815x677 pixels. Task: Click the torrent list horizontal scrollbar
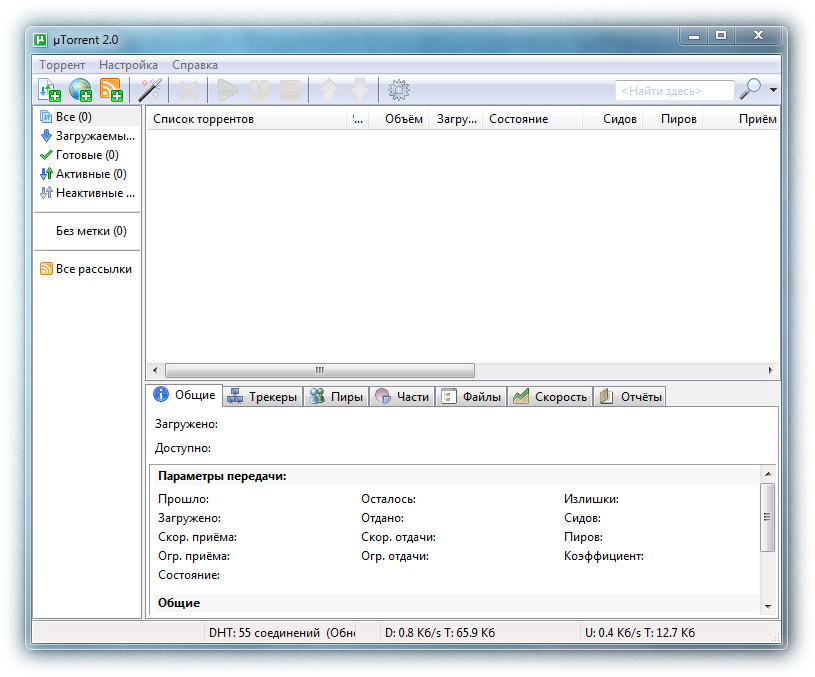click(x=320, y=370)
